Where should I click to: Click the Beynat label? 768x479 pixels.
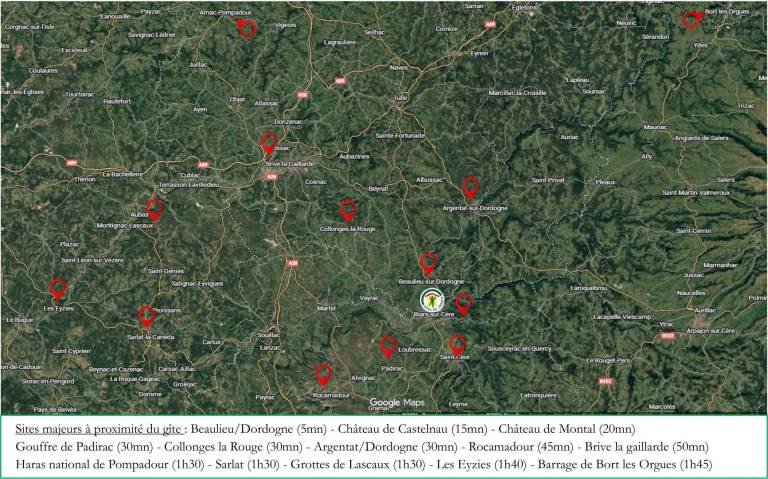click(x=378, y=189)
